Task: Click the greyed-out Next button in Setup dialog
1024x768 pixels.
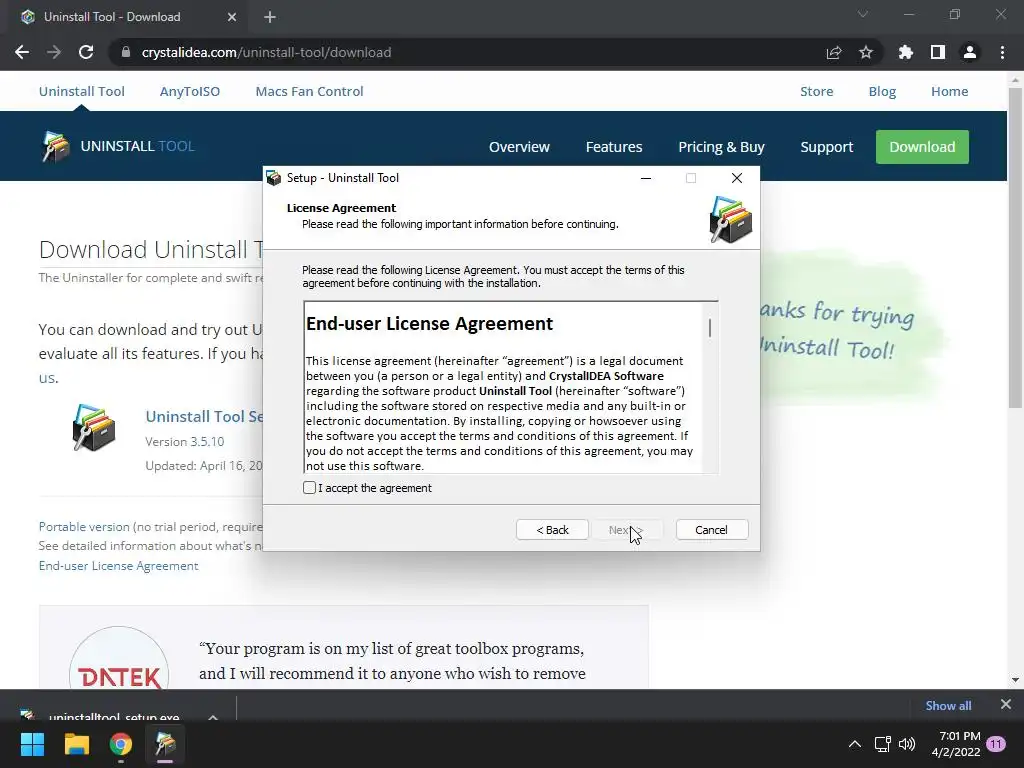Action: [627, 530]
